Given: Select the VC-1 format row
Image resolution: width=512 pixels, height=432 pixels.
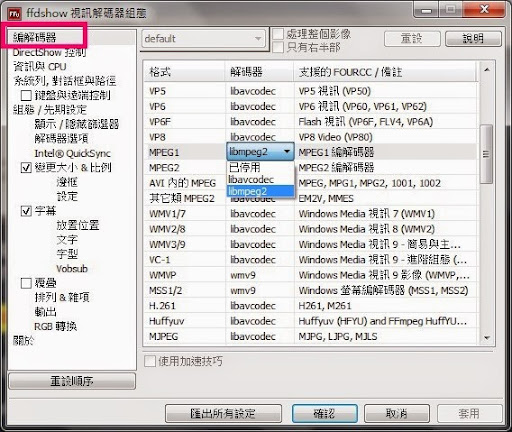Looking at the screenshot, I should (x=311, y=260).
